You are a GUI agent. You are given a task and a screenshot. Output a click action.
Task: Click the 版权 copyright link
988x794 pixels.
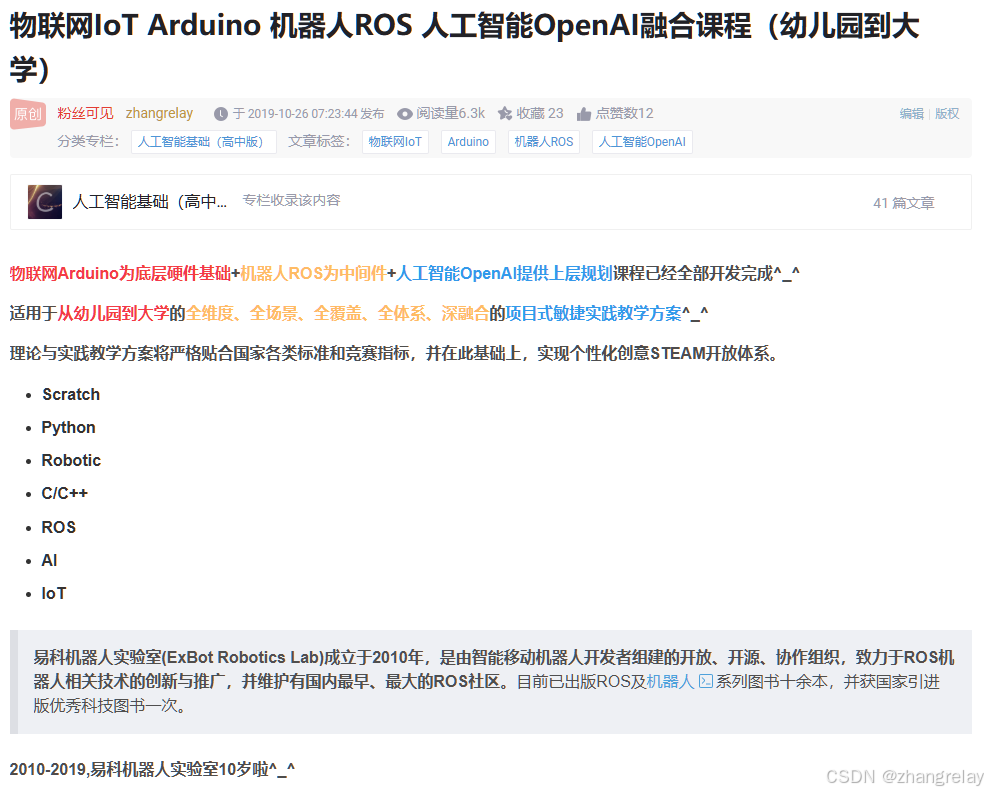coord(947,114)
